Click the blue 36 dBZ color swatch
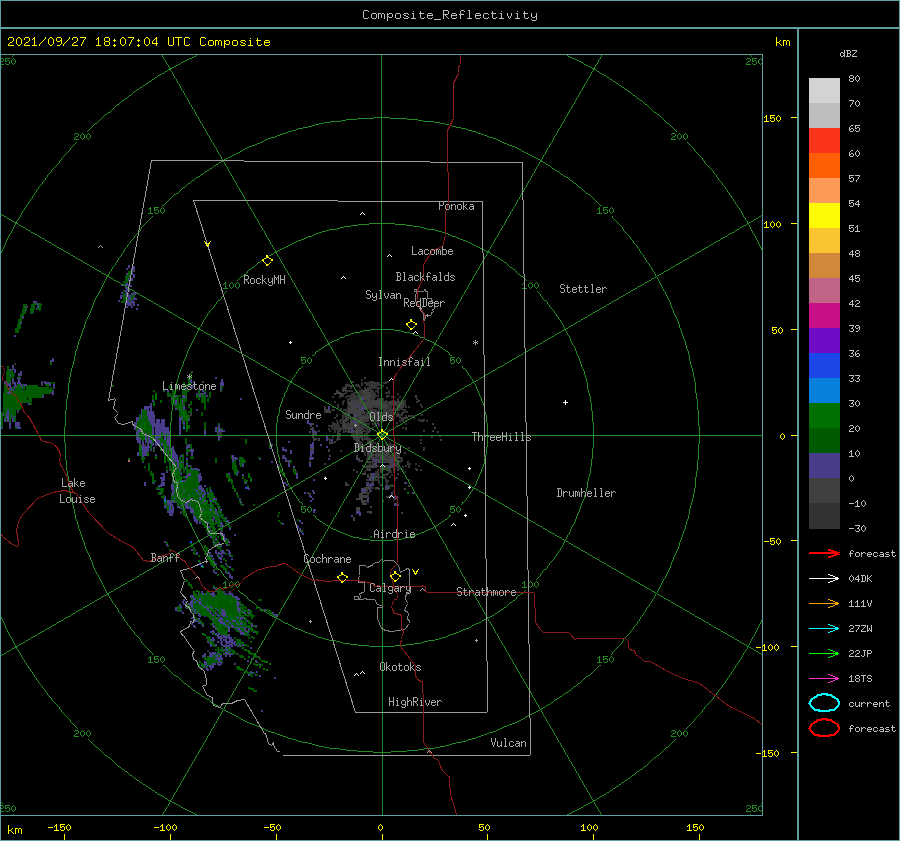The width and height of the screenshot is (900, 841). pyautogui.click(x=824, y=366)
